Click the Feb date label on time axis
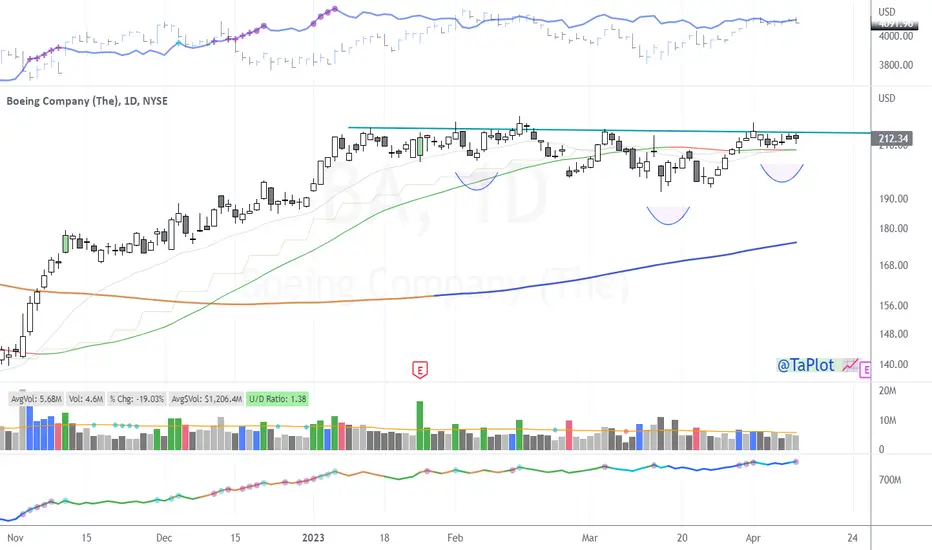 455,538
